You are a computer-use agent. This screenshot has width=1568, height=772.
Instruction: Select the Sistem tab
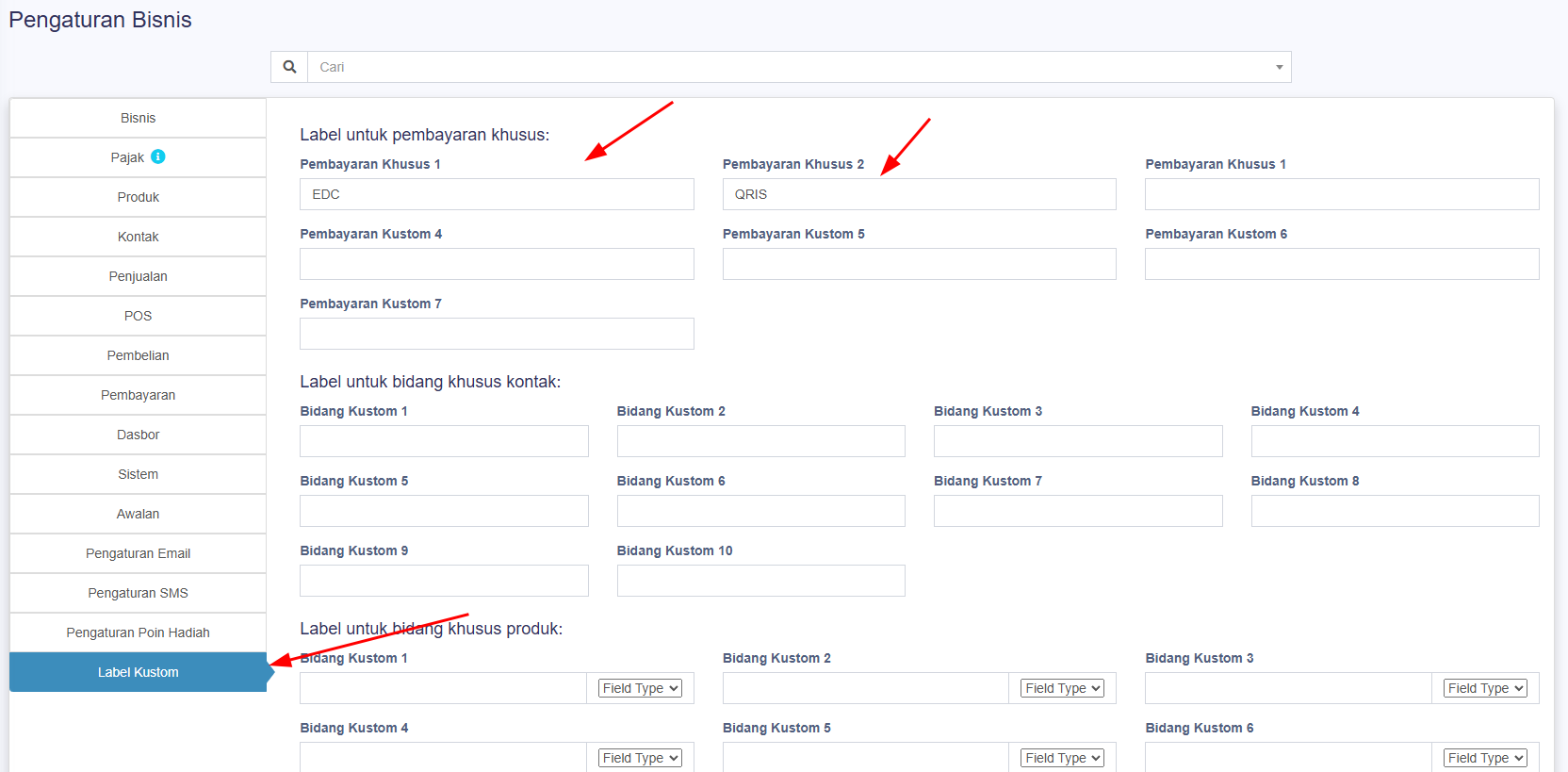138,474
